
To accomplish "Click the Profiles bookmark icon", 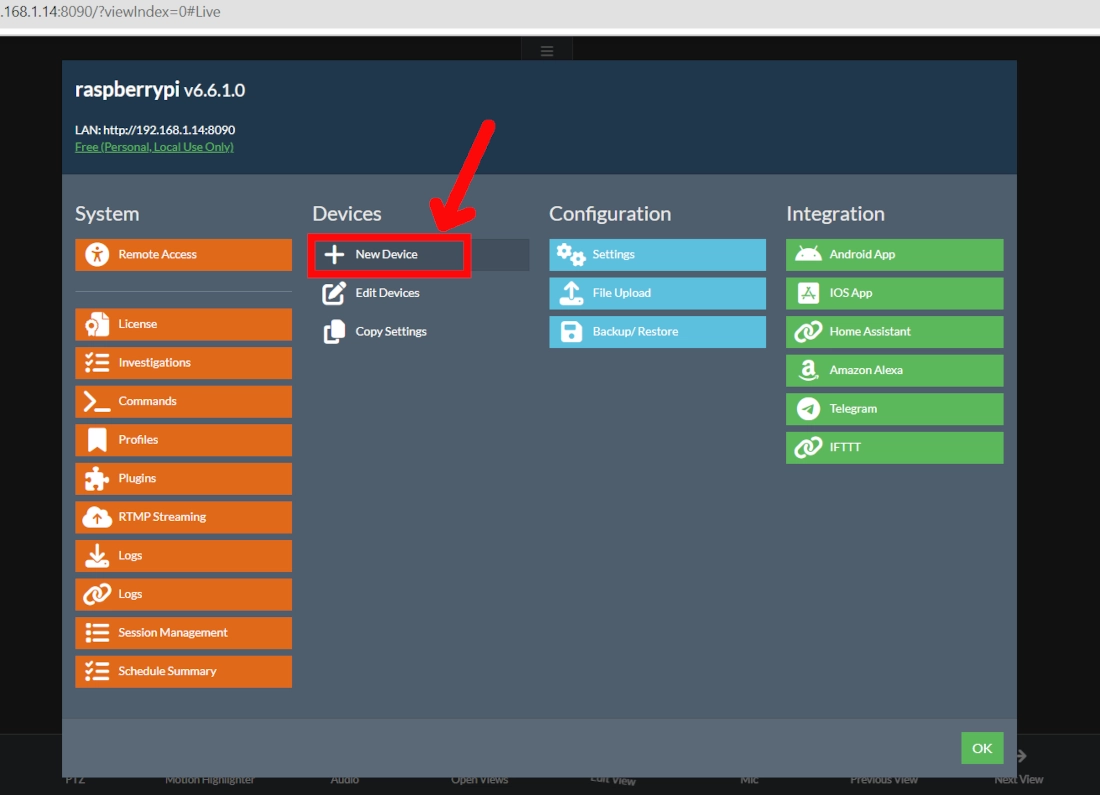I will (x=97, y=440).
